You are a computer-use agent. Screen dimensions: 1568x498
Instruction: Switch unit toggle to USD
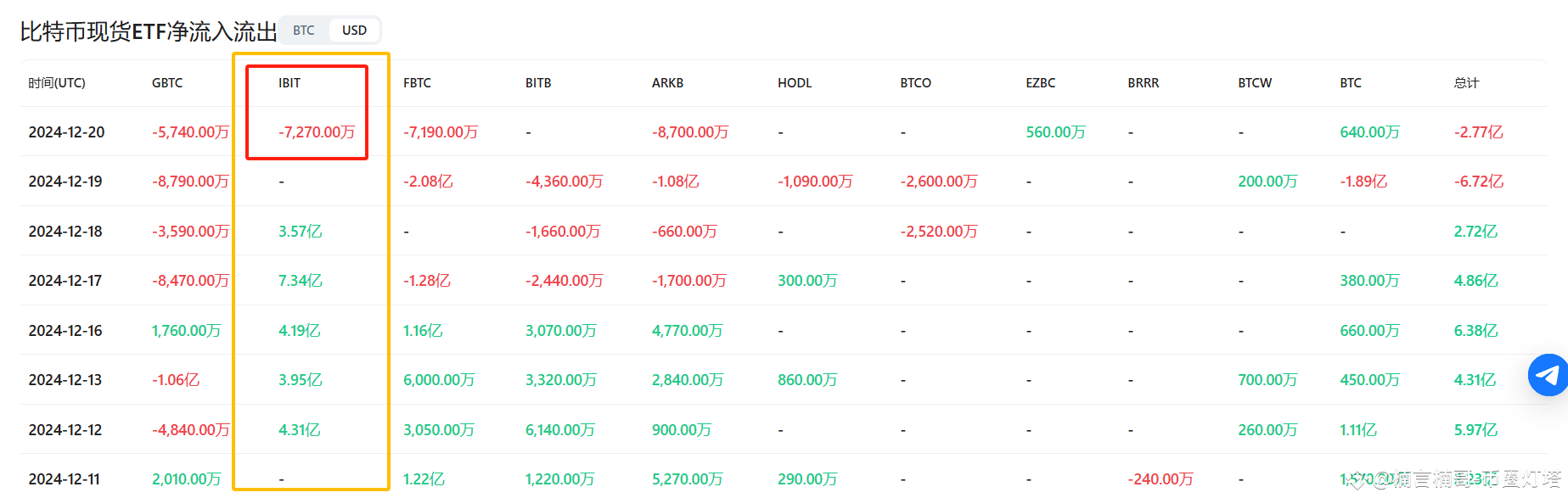[x=354, y=31]
